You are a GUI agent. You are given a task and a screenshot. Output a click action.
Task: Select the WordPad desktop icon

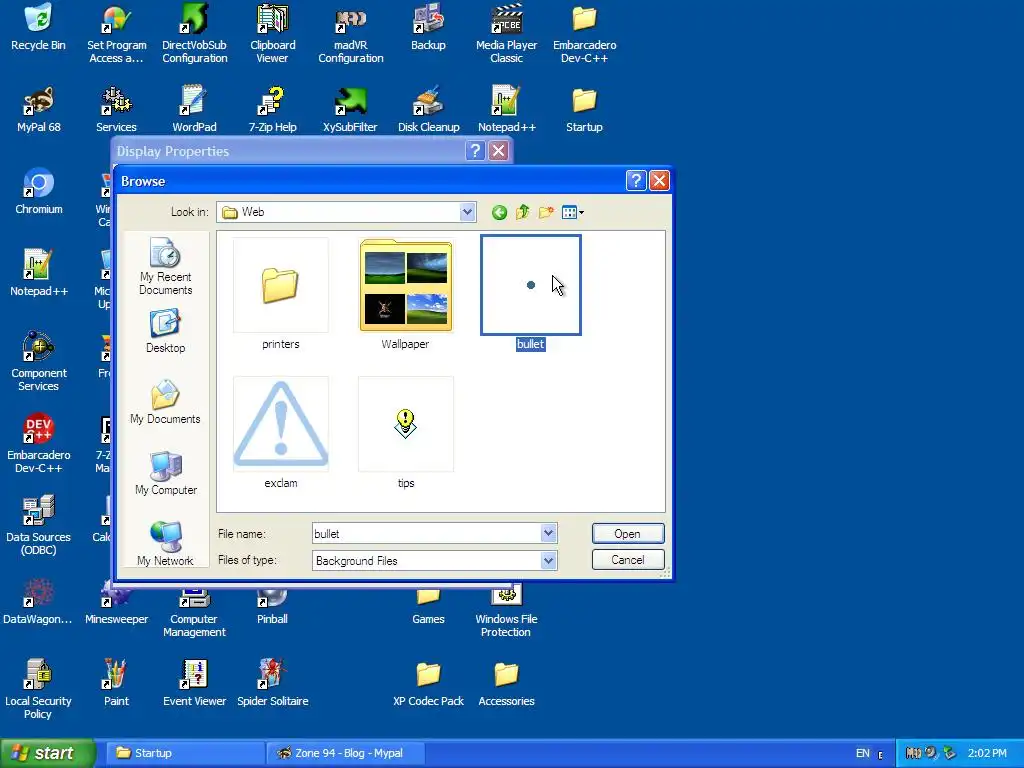(x=195, y=110)
